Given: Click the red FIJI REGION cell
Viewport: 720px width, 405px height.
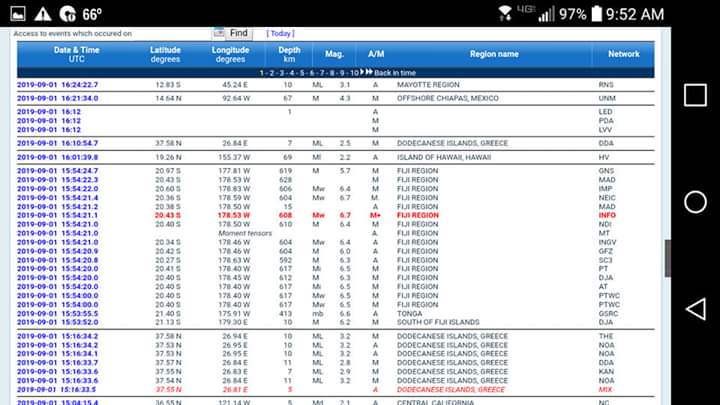Looking at the screenshot, I should tap(418, 215).
